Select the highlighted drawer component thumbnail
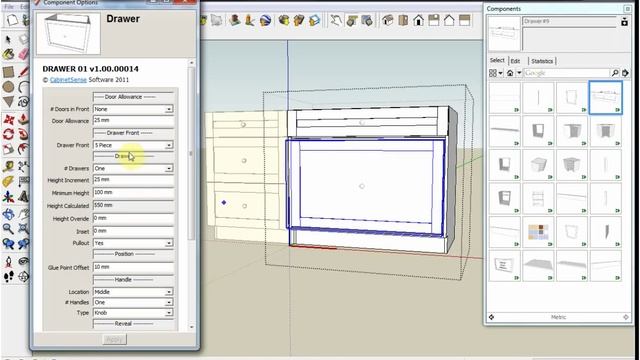 605,97
